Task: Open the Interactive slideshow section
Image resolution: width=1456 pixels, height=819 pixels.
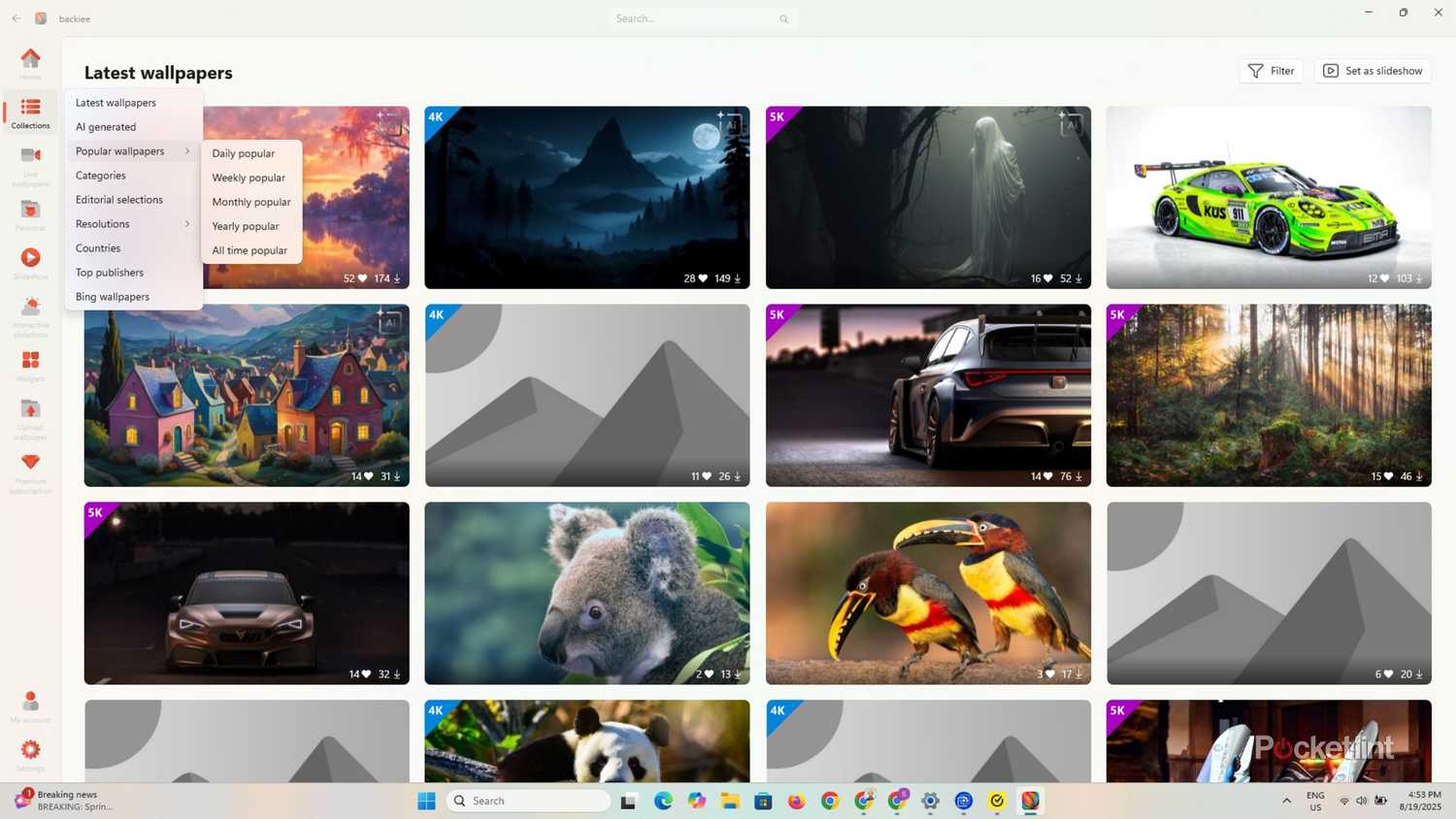Action: (x=30, y=312)
